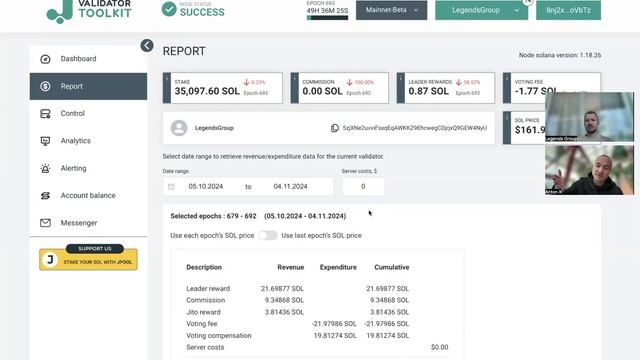Click the Dashboard gauge icon
640x360 pixels.
pyautogui.click(x=45, y=59)
